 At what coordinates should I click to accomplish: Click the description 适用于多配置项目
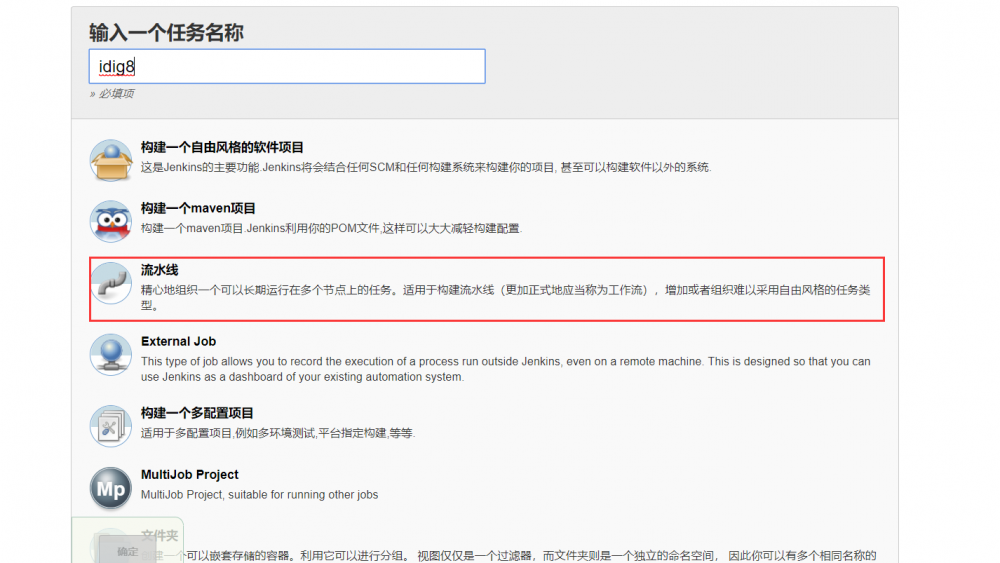click(277, 433)
